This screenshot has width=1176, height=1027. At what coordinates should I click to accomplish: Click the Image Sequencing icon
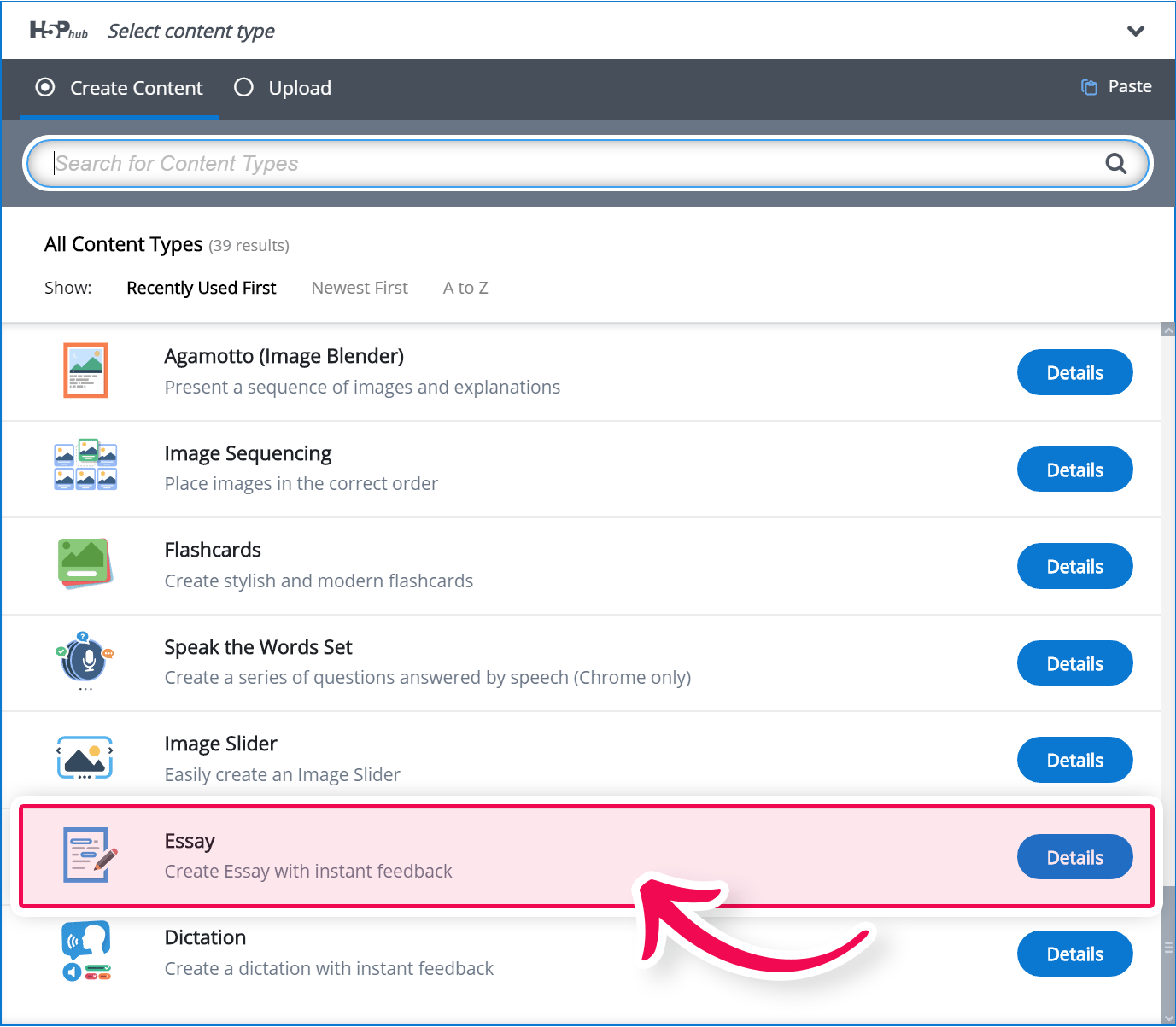85,465
